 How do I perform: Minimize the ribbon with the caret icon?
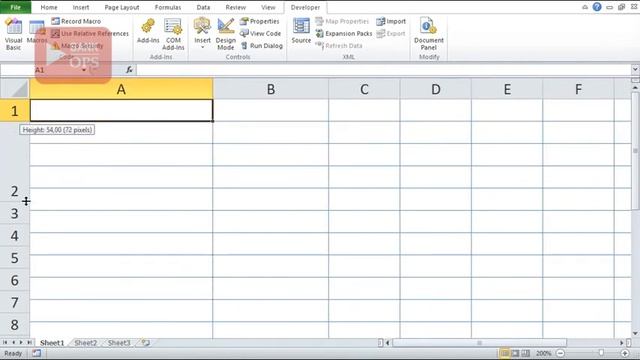[585, 7]
